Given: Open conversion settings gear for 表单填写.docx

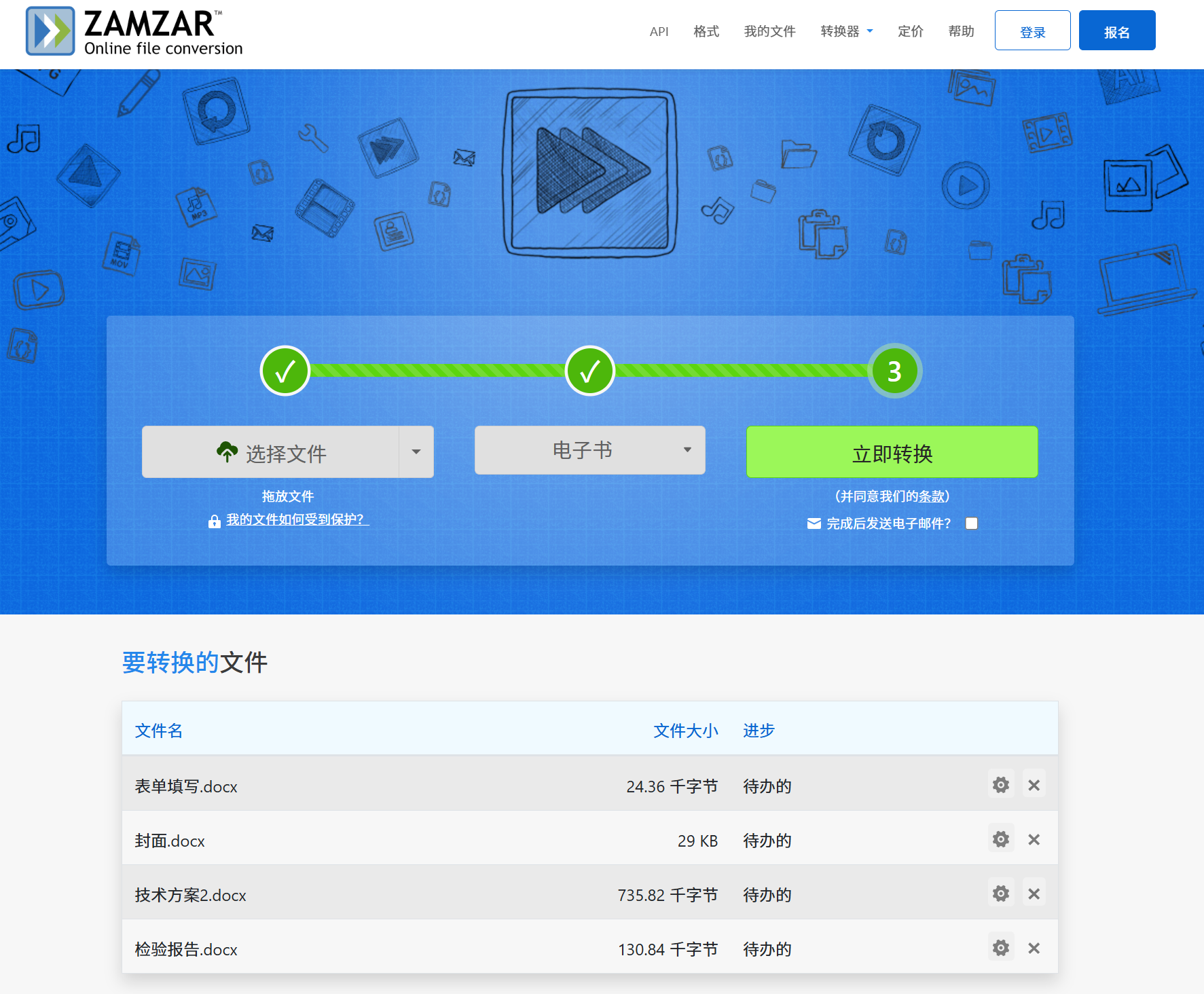Looking at the screenshot, I should (1000, 784).
